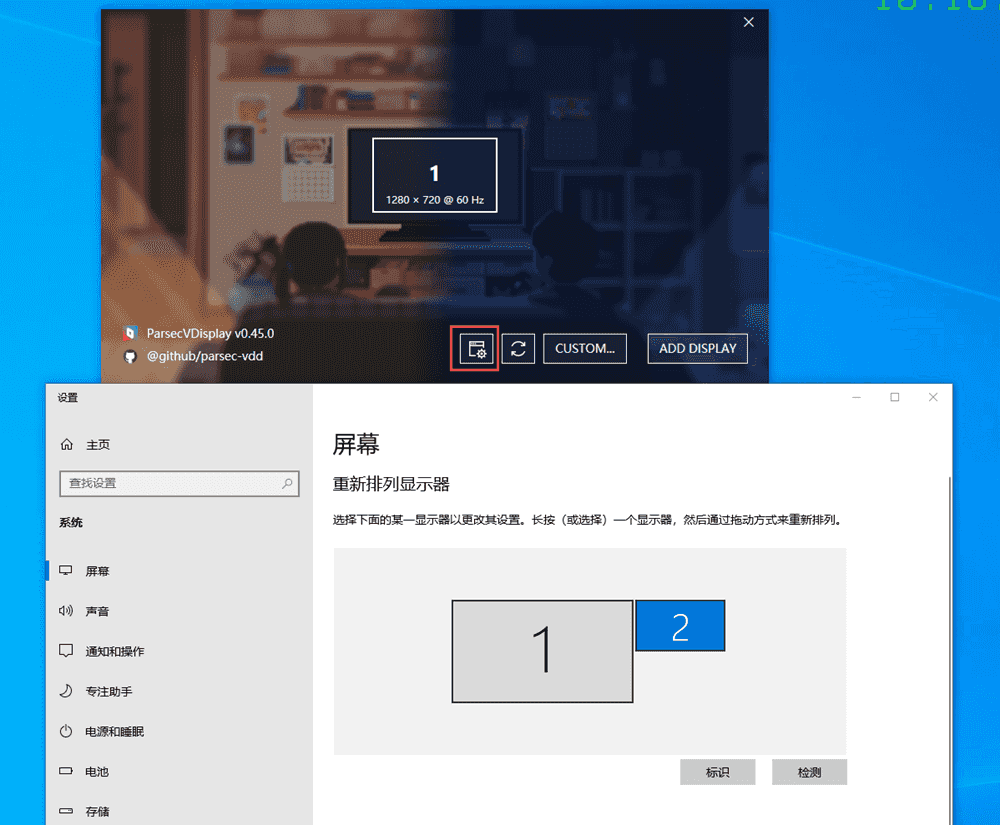
Task: Open 电源和睡眠 settings
Action: click(114, 731)
